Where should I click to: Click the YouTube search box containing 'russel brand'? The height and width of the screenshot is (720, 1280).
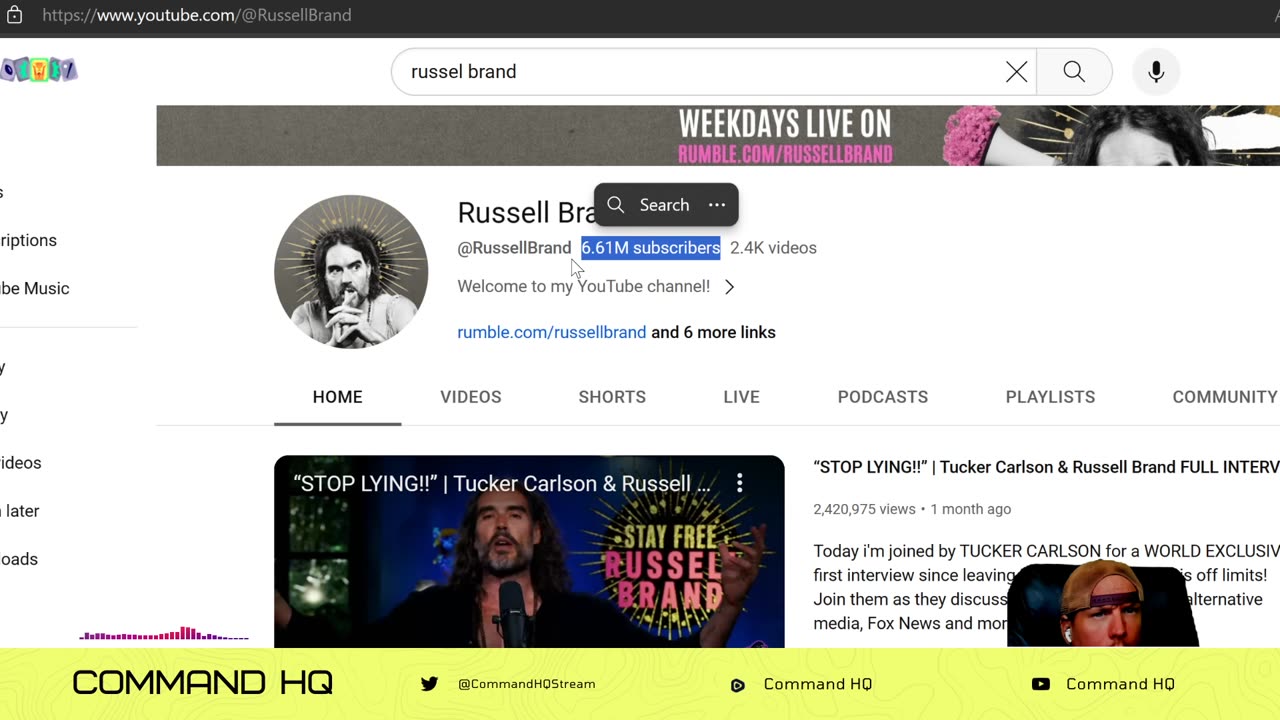coord(713,71)
